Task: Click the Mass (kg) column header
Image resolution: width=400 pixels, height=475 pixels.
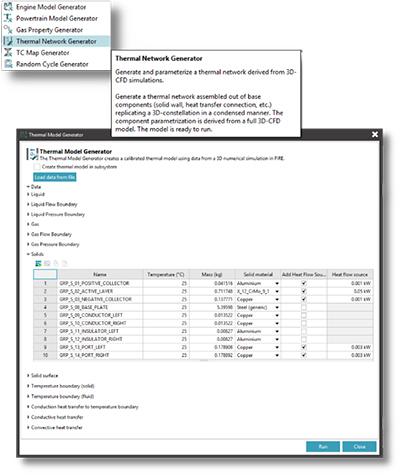Action: pyautogui.click(x=212, y=274)
